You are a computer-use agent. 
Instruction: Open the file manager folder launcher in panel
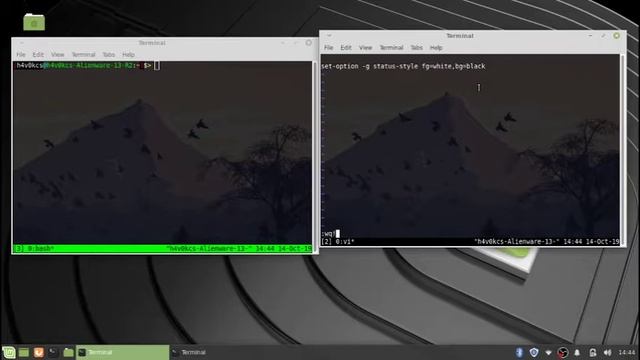68,352
